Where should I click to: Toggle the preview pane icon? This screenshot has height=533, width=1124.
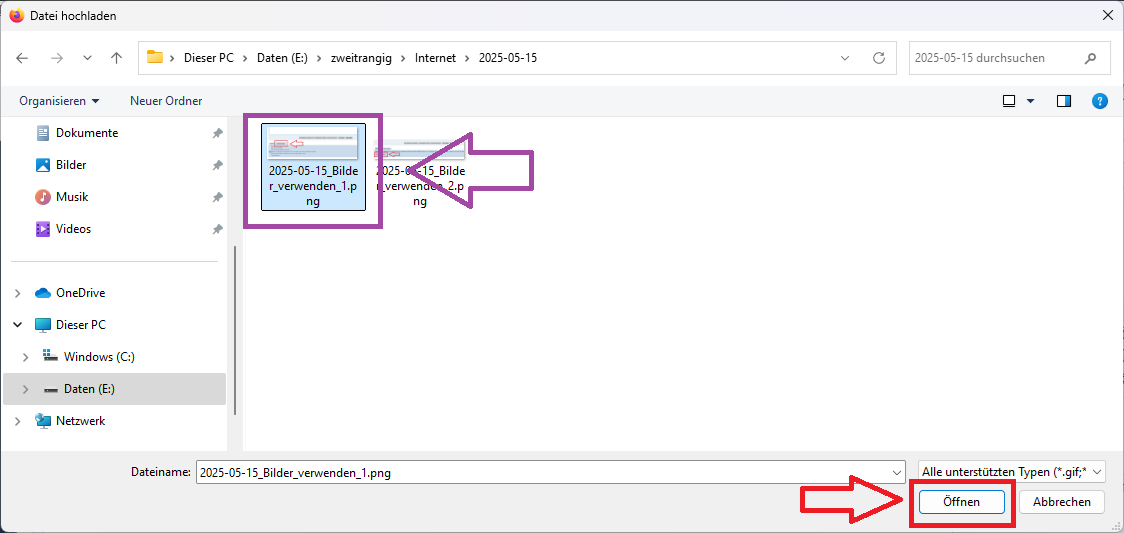(1064, 101)
